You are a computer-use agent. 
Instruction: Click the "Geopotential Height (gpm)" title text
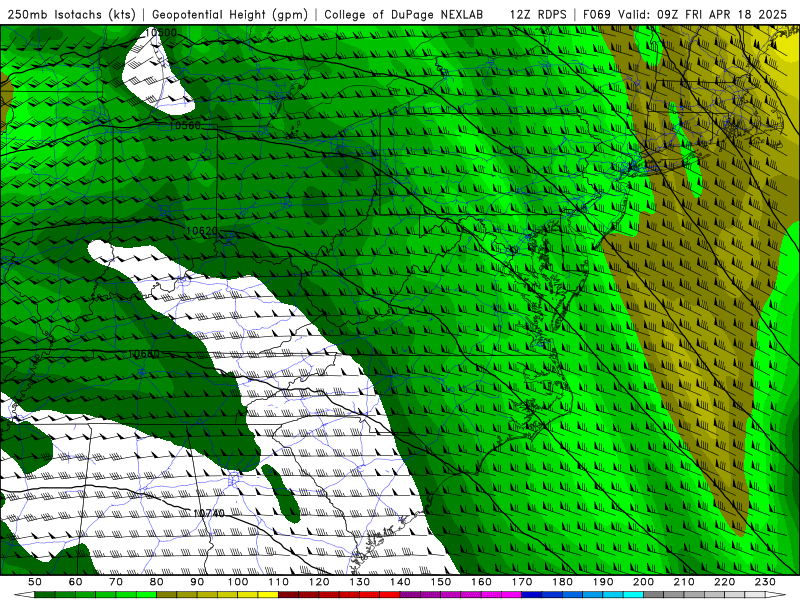pos(230,15)
